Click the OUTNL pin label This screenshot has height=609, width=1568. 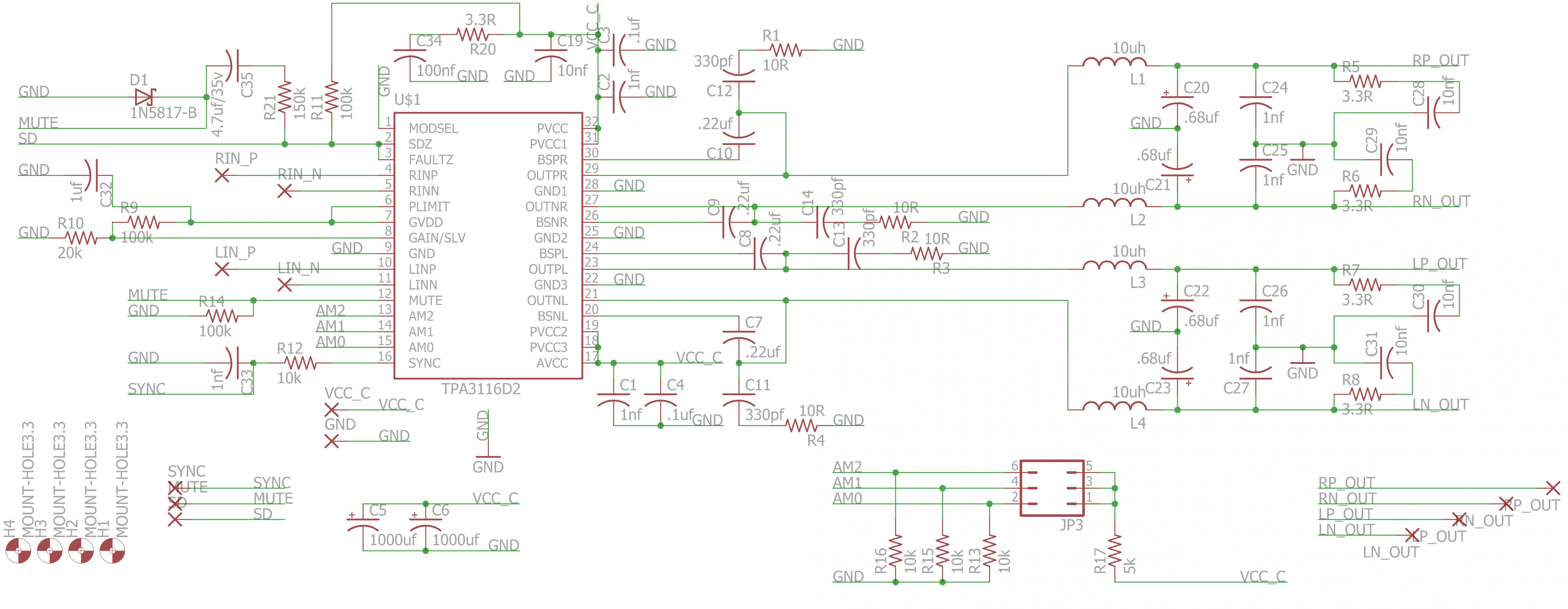click(547, 300)
